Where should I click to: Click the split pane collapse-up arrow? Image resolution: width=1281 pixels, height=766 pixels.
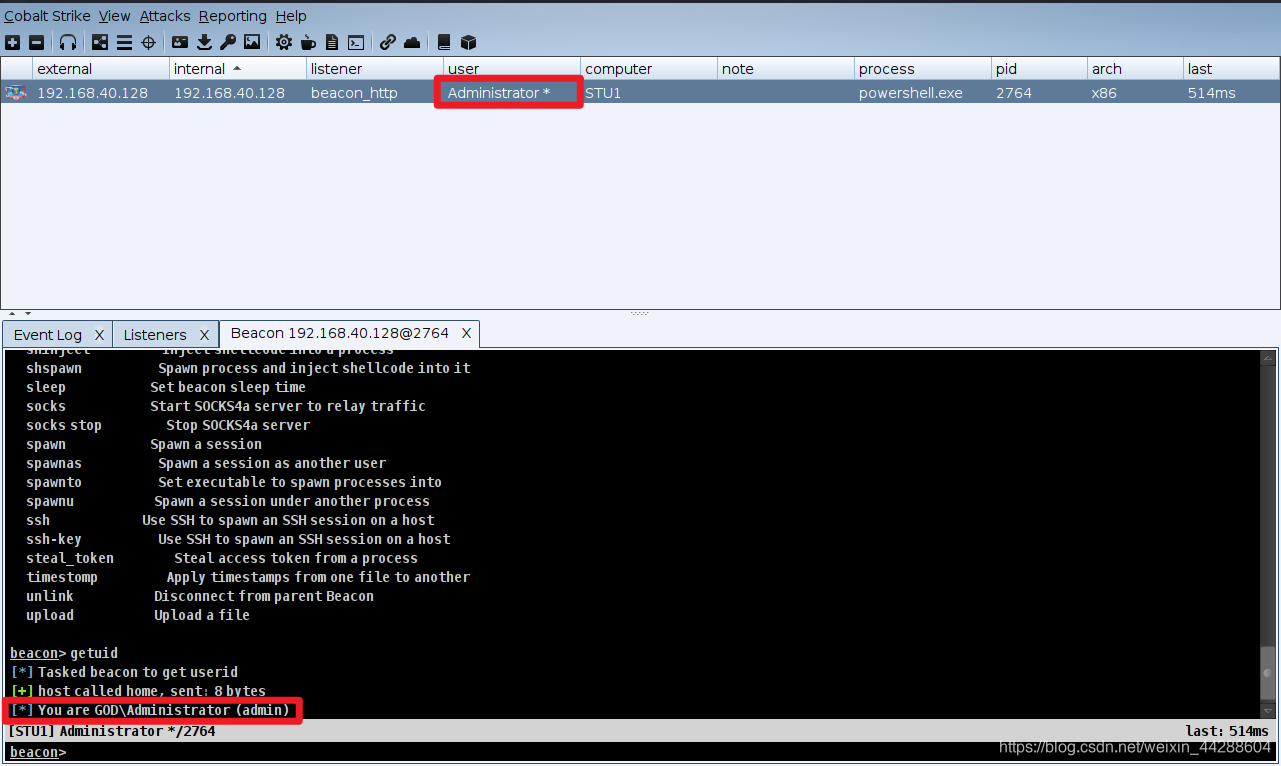pos(13,314)
